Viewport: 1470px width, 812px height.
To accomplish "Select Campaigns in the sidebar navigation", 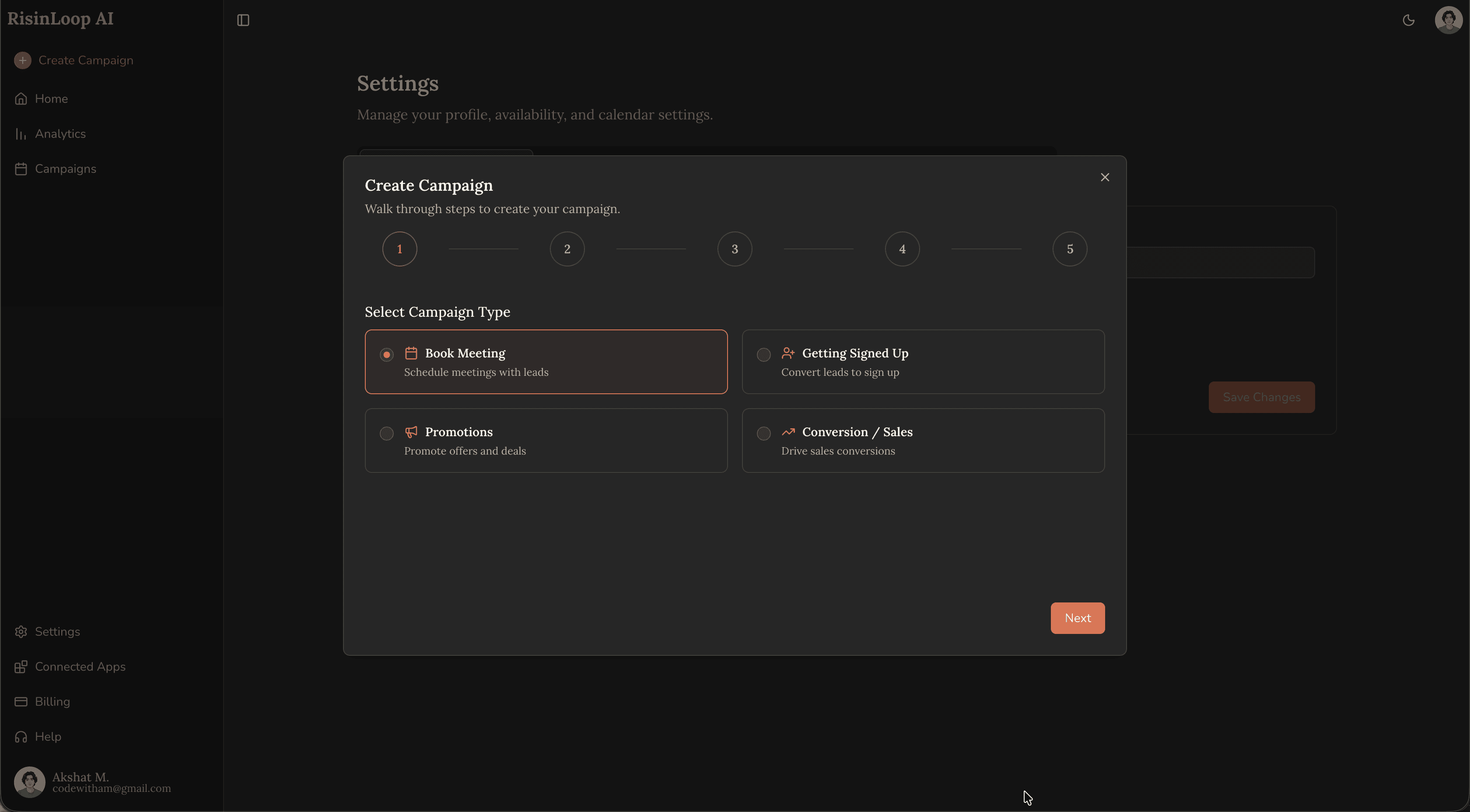I will tap(65, 168).
